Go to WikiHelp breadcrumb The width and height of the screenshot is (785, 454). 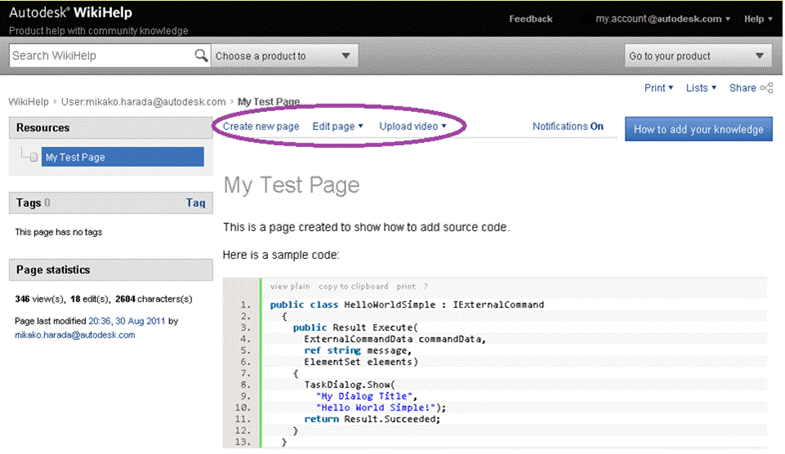pos(29,102)
